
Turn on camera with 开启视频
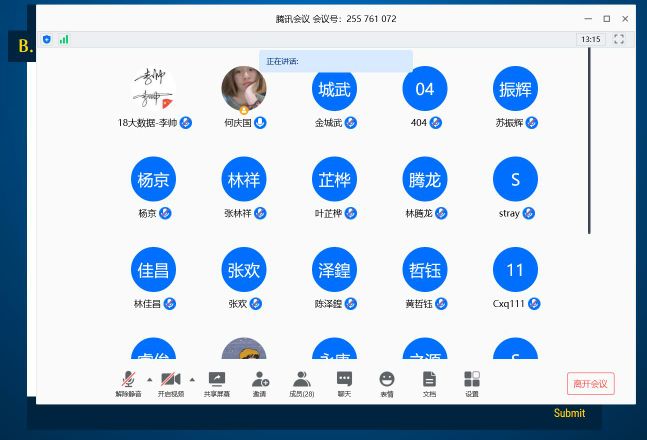(170, 382)
